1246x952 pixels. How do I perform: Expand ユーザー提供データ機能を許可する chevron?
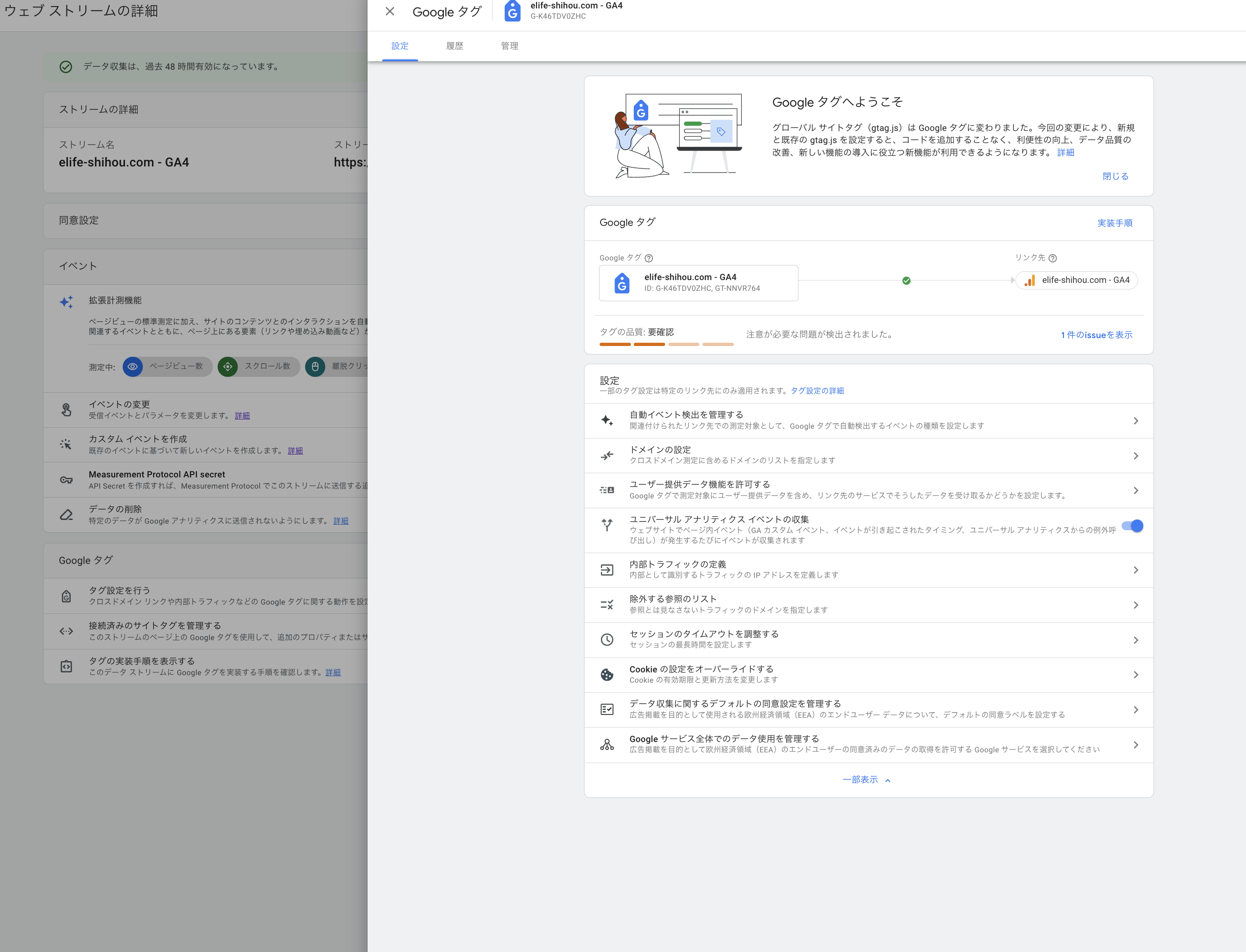(1136, 490)
